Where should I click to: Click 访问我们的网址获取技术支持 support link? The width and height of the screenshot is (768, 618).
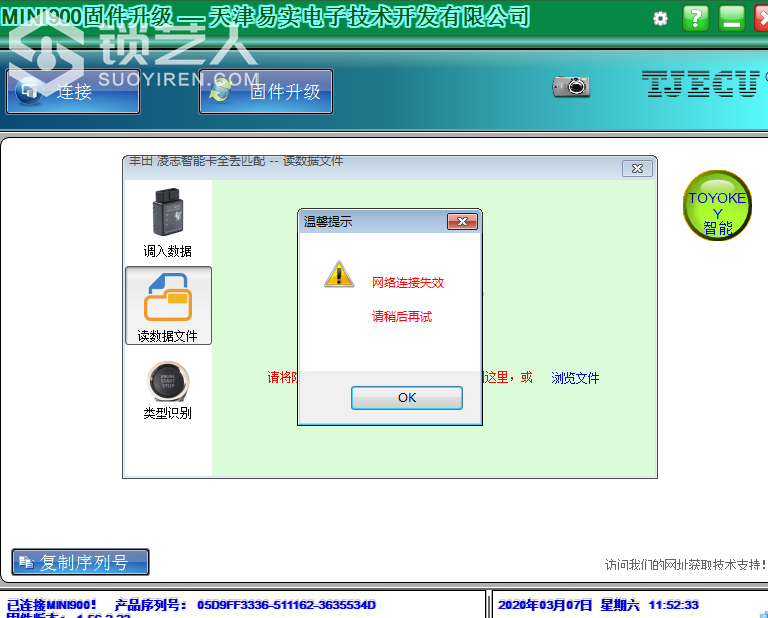point(685,565)
